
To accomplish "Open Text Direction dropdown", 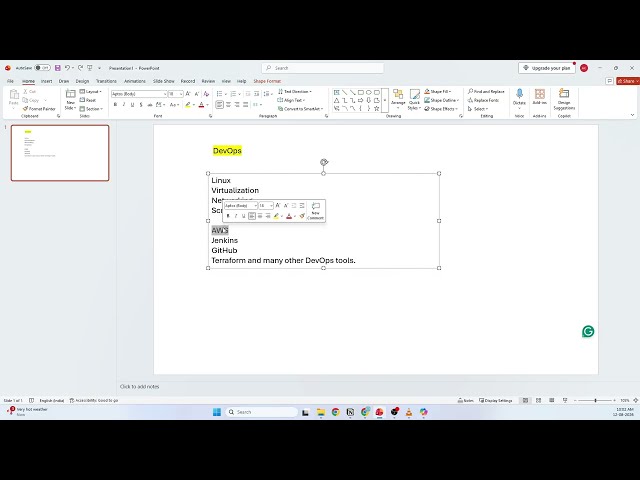I will (x=295, y=91).
